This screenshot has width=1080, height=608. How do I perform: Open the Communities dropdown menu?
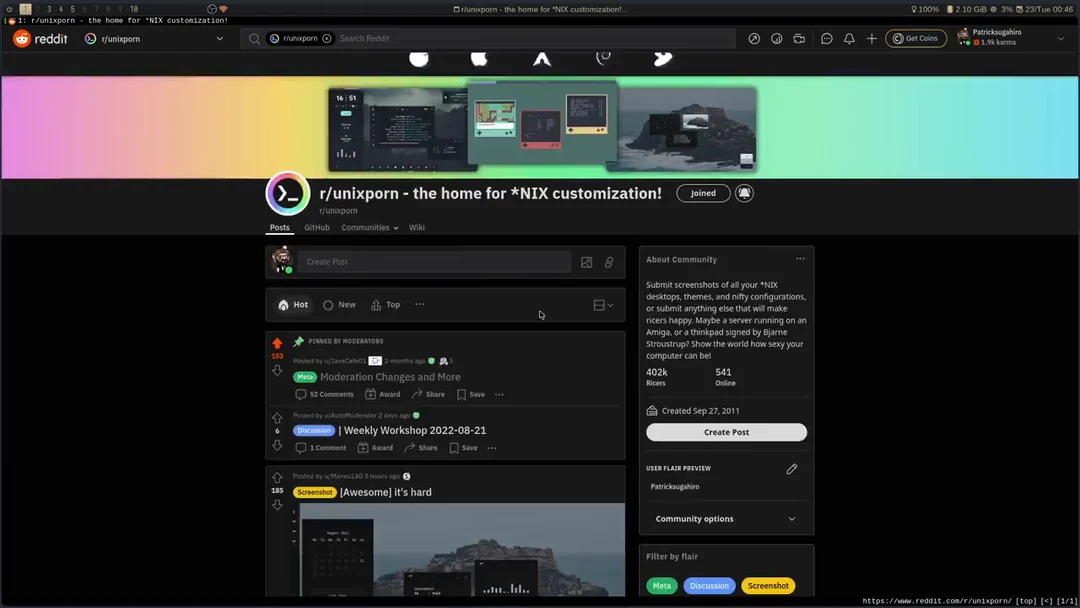(x=369, y=228)
